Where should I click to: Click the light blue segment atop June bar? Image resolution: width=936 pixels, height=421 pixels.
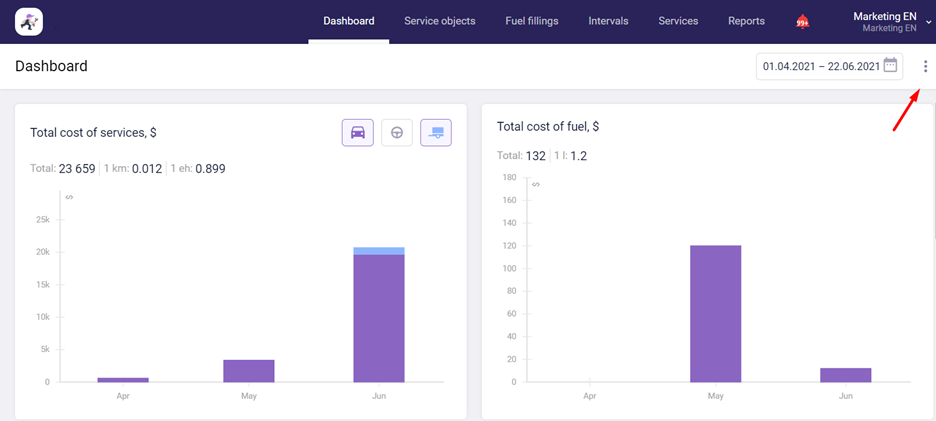point(379,251)
